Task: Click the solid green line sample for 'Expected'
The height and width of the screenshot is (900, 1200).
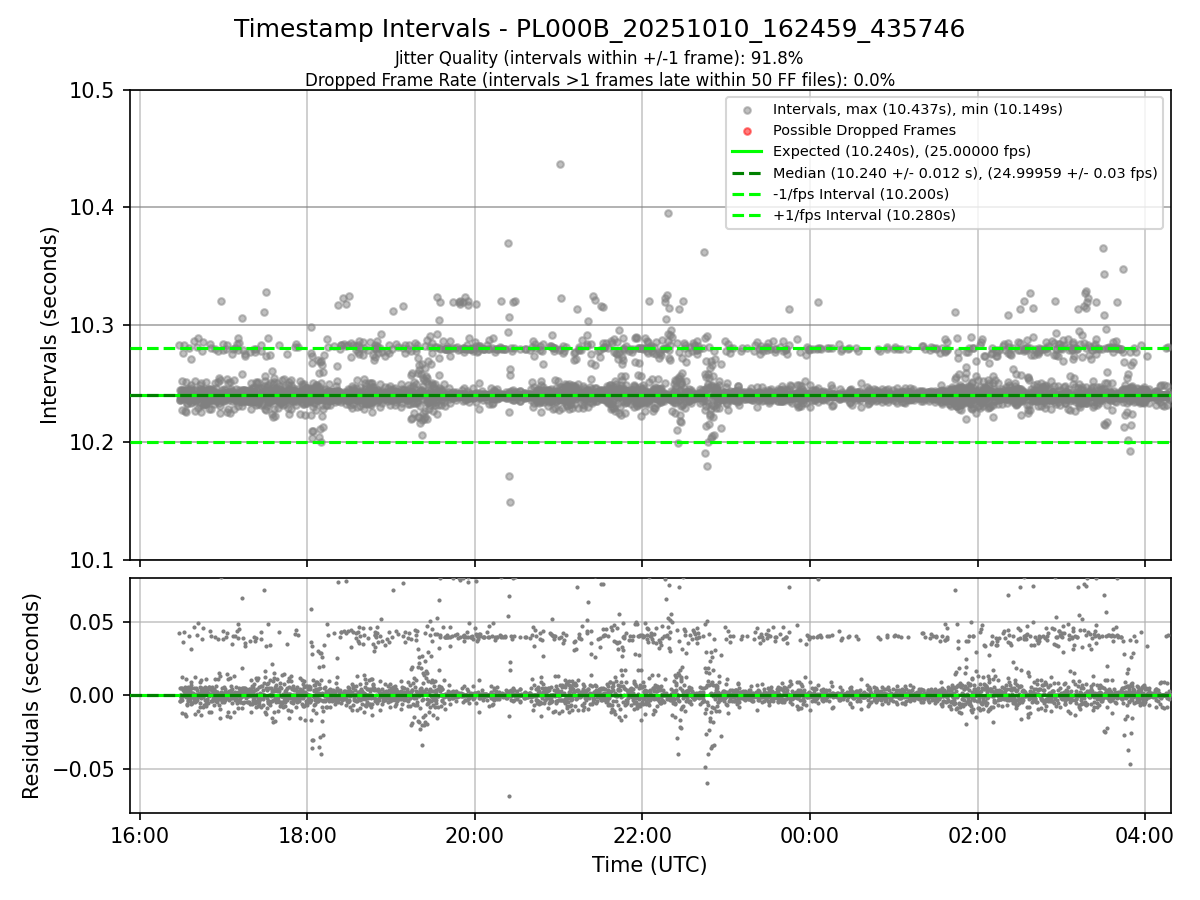Action: pyautogui.click(x=749, y=151)
